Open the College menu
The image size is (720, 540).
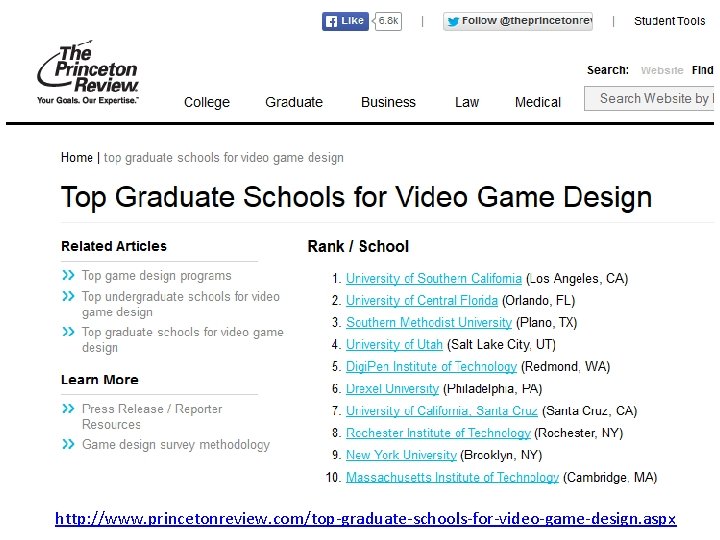click(x=207, y=102)
